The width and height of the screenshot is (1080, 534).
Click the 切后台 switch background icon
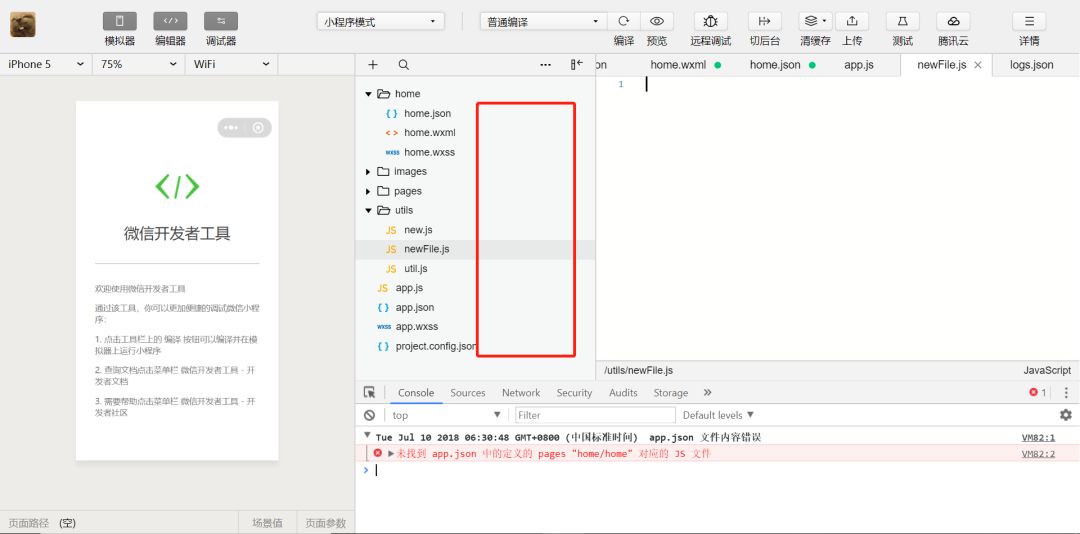[765, 21]
